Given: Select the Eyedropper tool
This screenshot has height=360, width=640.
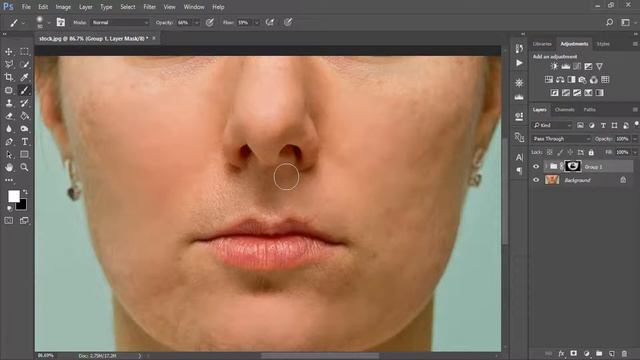Looking at the screenshot, I should (x=24, y=77).
